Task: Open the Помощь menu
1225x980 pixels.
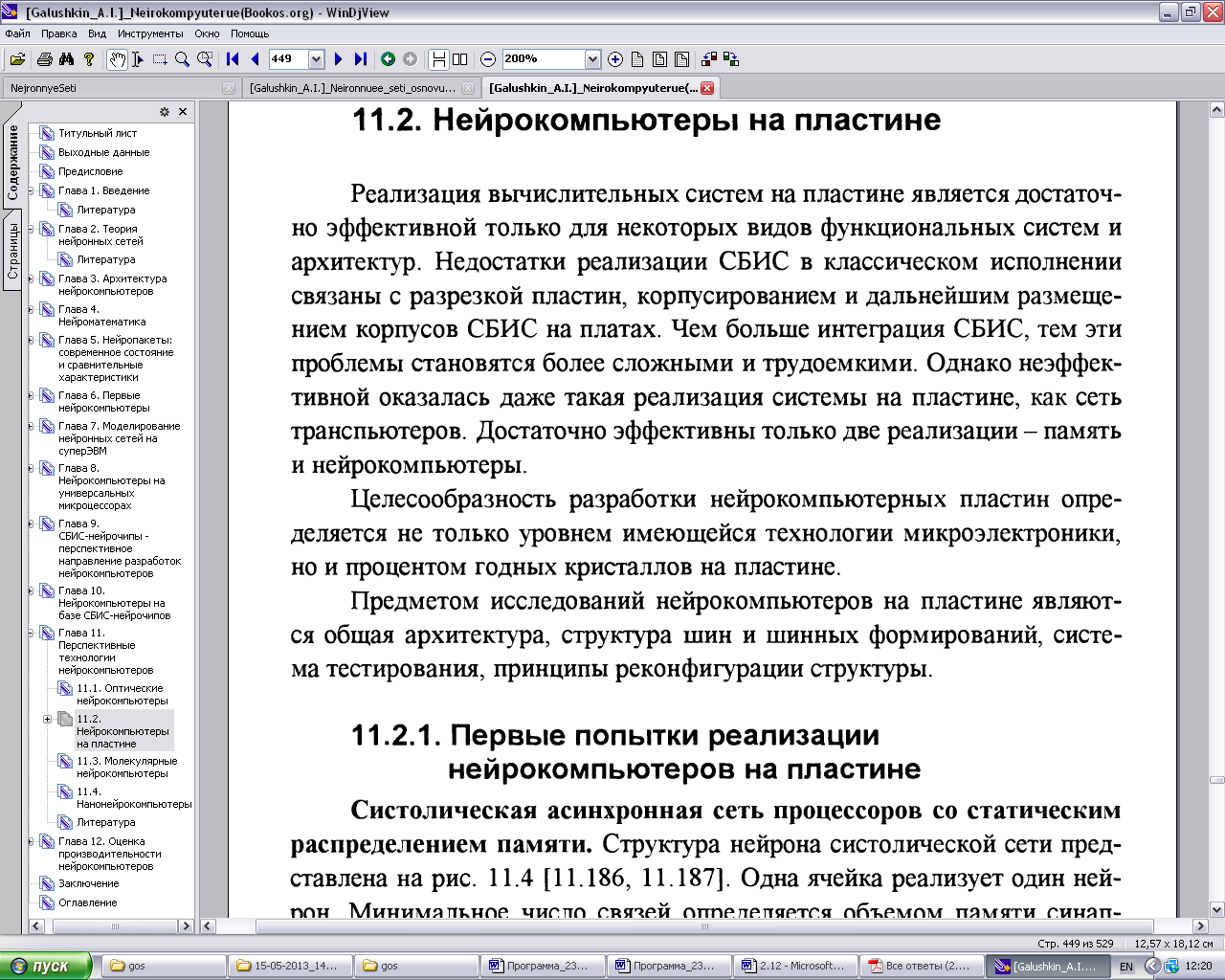Action: click(250, 33)
